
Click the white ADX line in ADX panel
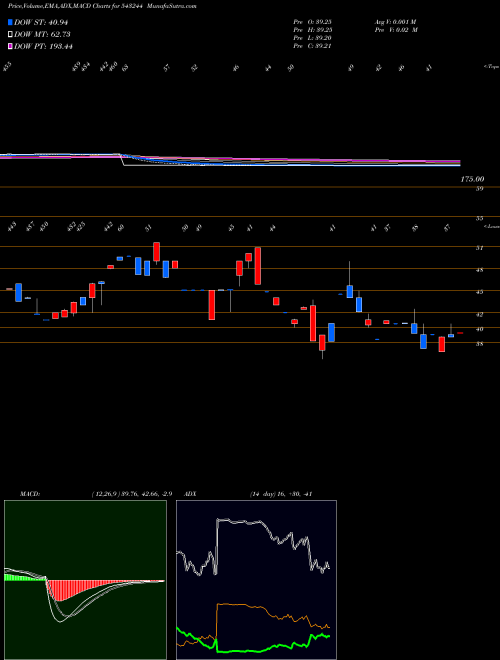pyautogui.click(x=253, y=523)
